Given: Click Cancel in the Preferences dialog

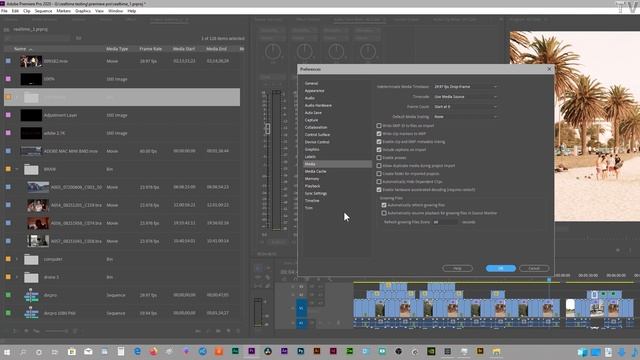Looking at the screenshot, I should pos(534,268).
